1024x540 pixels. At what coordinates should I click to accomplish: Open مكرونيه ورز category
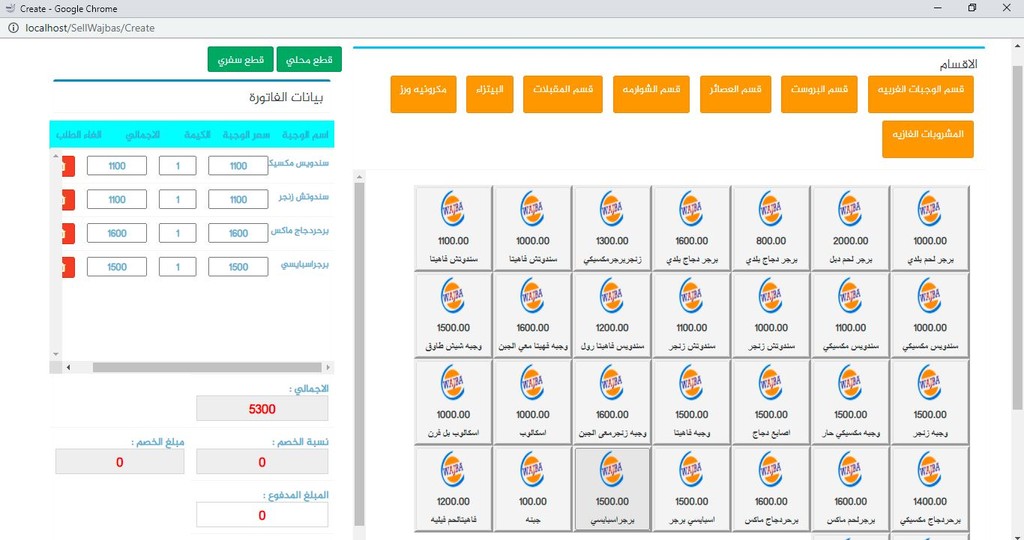423,94
